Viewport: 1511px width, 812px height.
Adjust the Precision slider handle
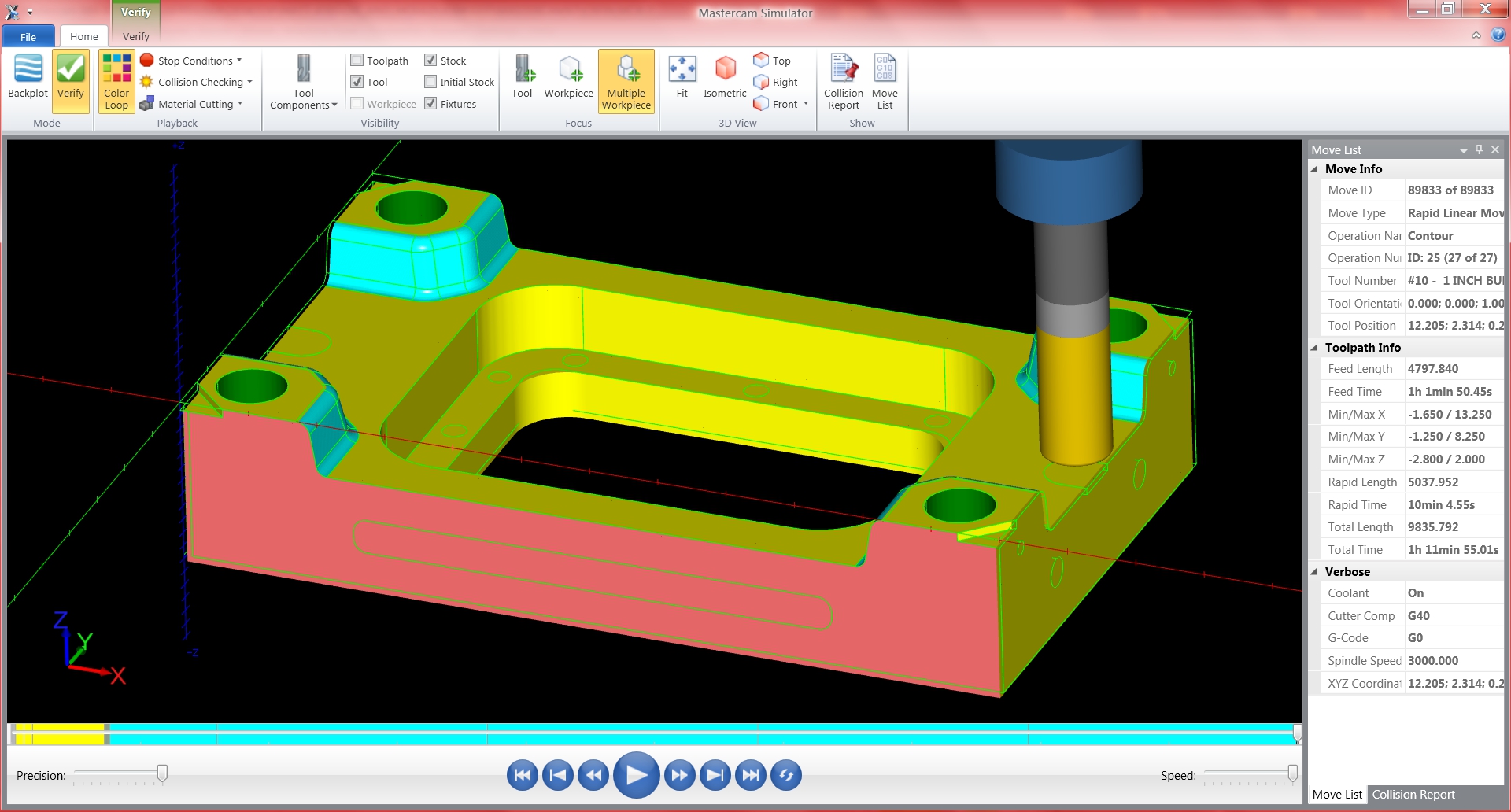[x=162, y=773]
